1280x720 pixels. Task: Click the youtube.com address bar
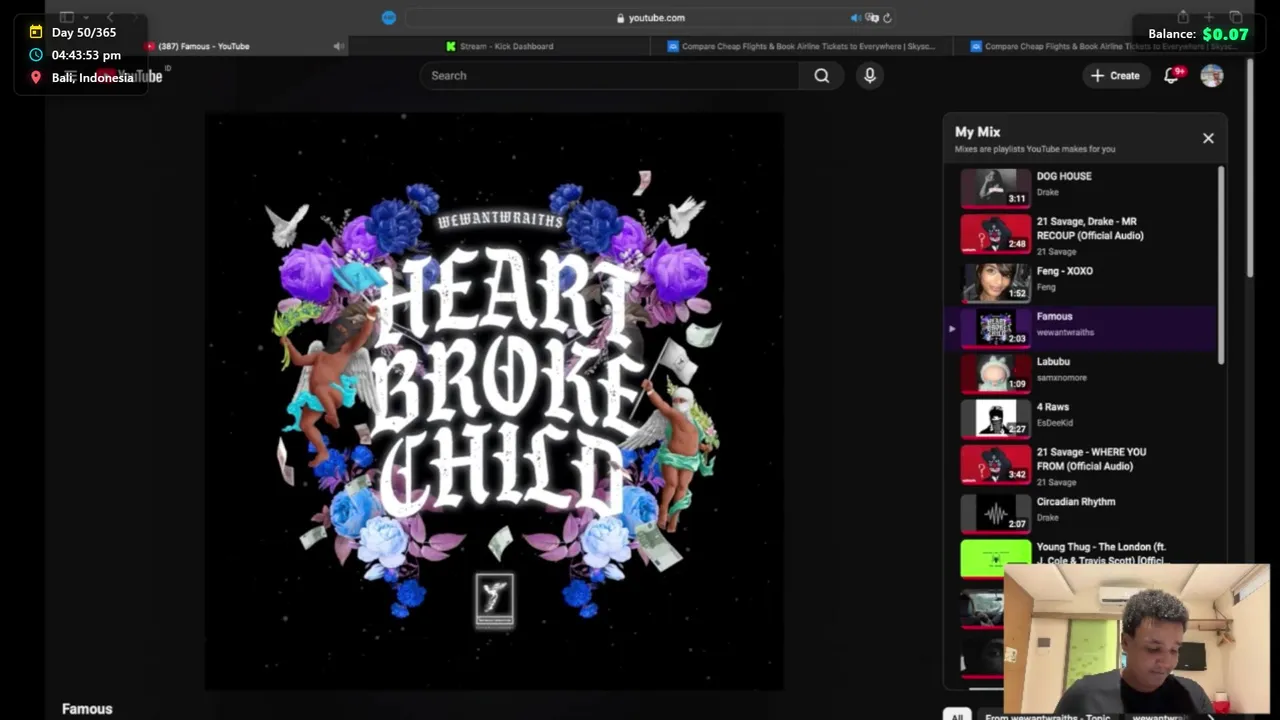click(650, 17)
